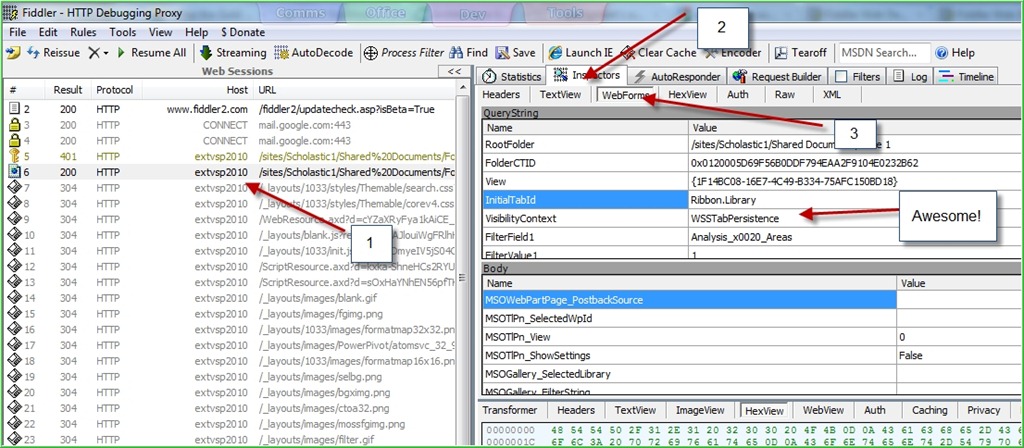Click icon of session 6 row
The width and height of the screenshot is (1024, 448).
point(14,172)
